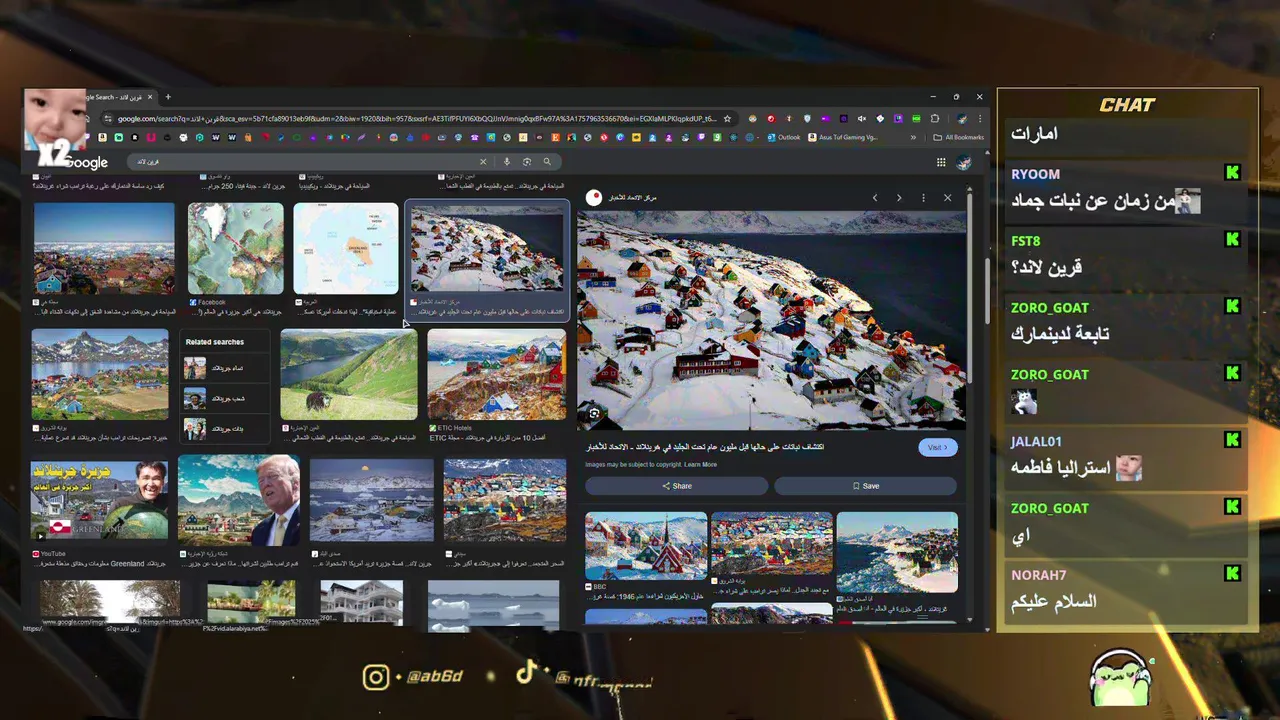The width and height of the screenshot is (1280, 720).
Task: Click FST8's chat message
Action: tap(1126, 256)
